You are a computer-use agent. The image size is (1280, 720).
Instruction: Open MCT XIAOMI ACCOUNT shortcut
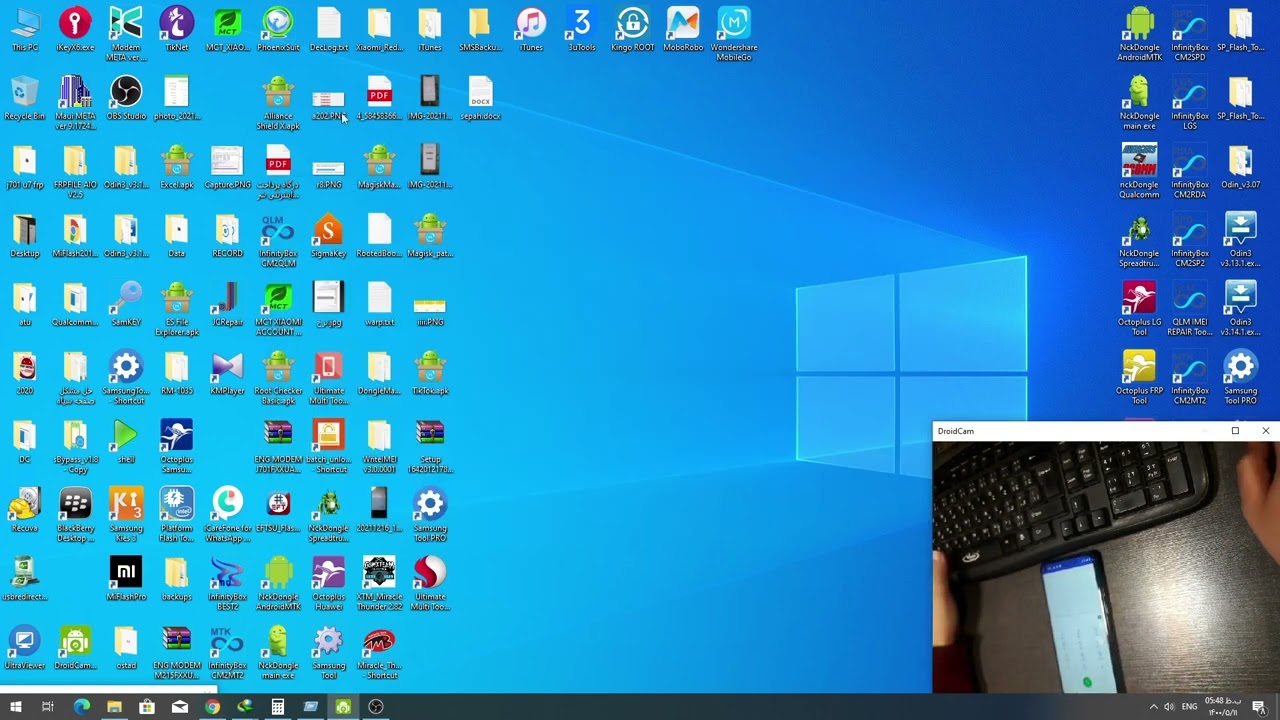click(x=278, y=310)
